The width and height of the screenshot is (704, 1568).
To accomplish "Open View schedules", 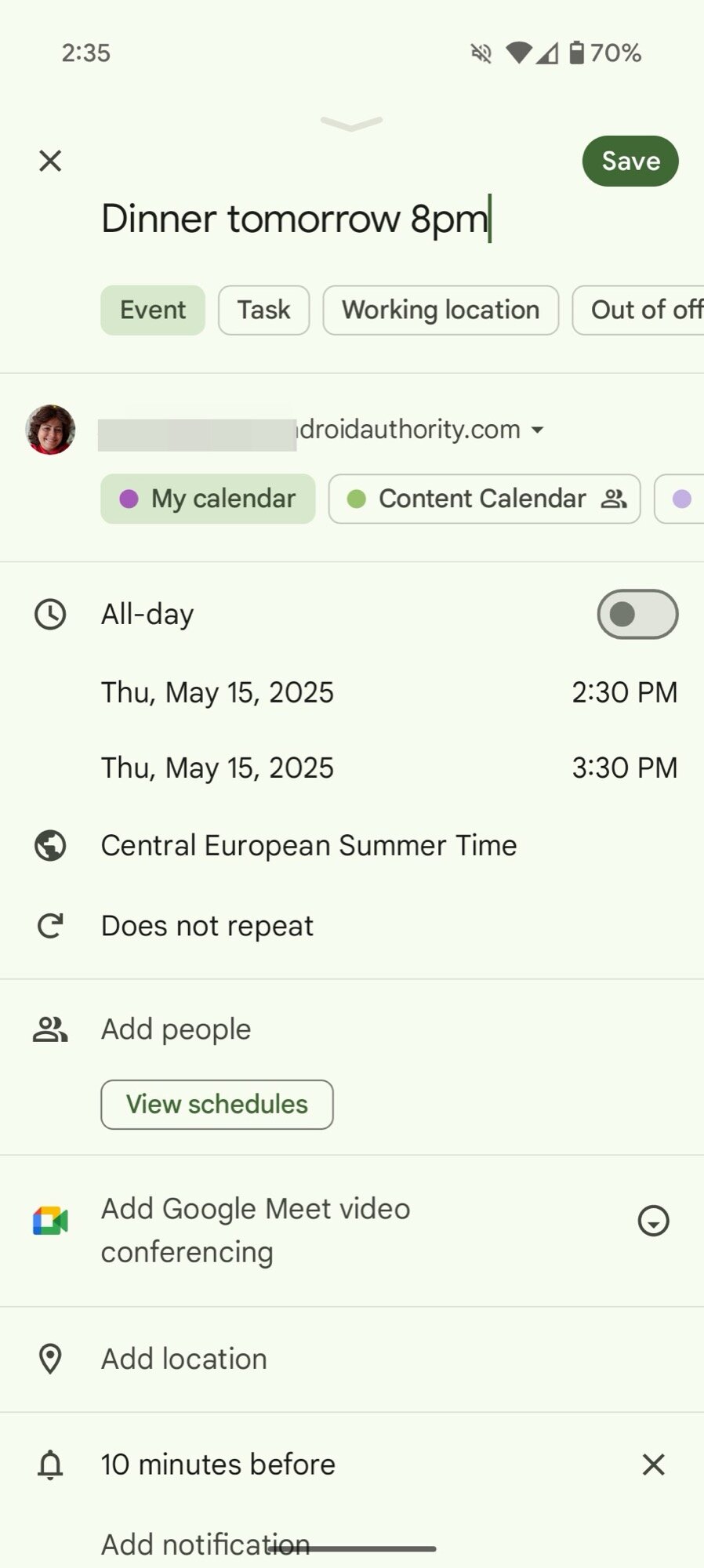I will pos(216,1104).
